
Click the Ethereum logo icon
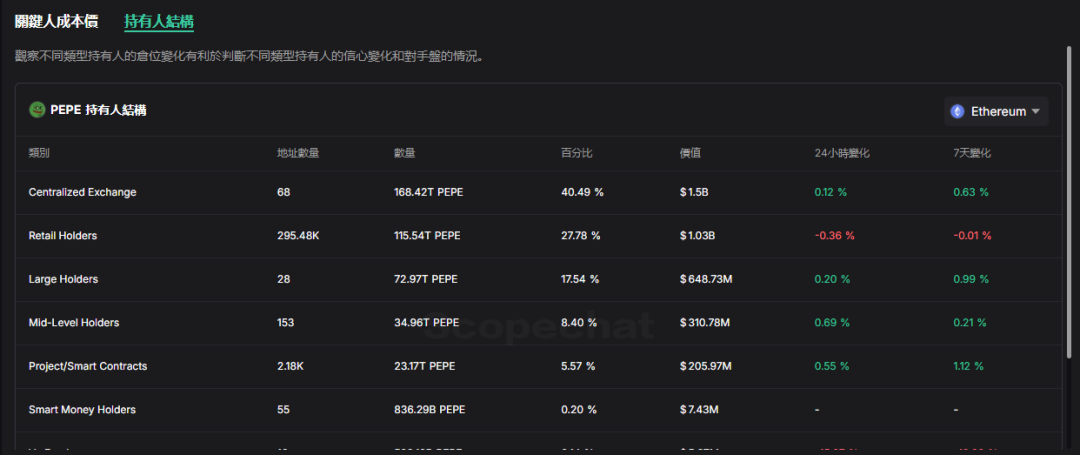pyautogui.click(x=957, y=111)
